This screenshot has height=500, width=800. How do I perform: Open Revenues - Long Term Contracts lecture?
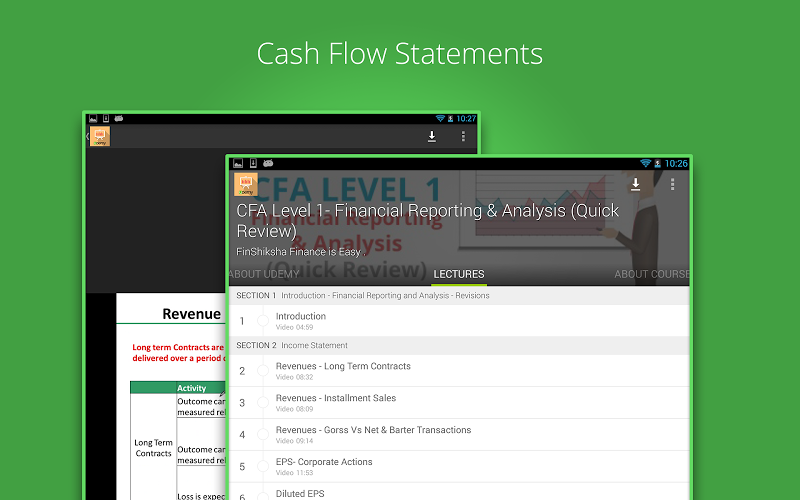tap(459, 370)
